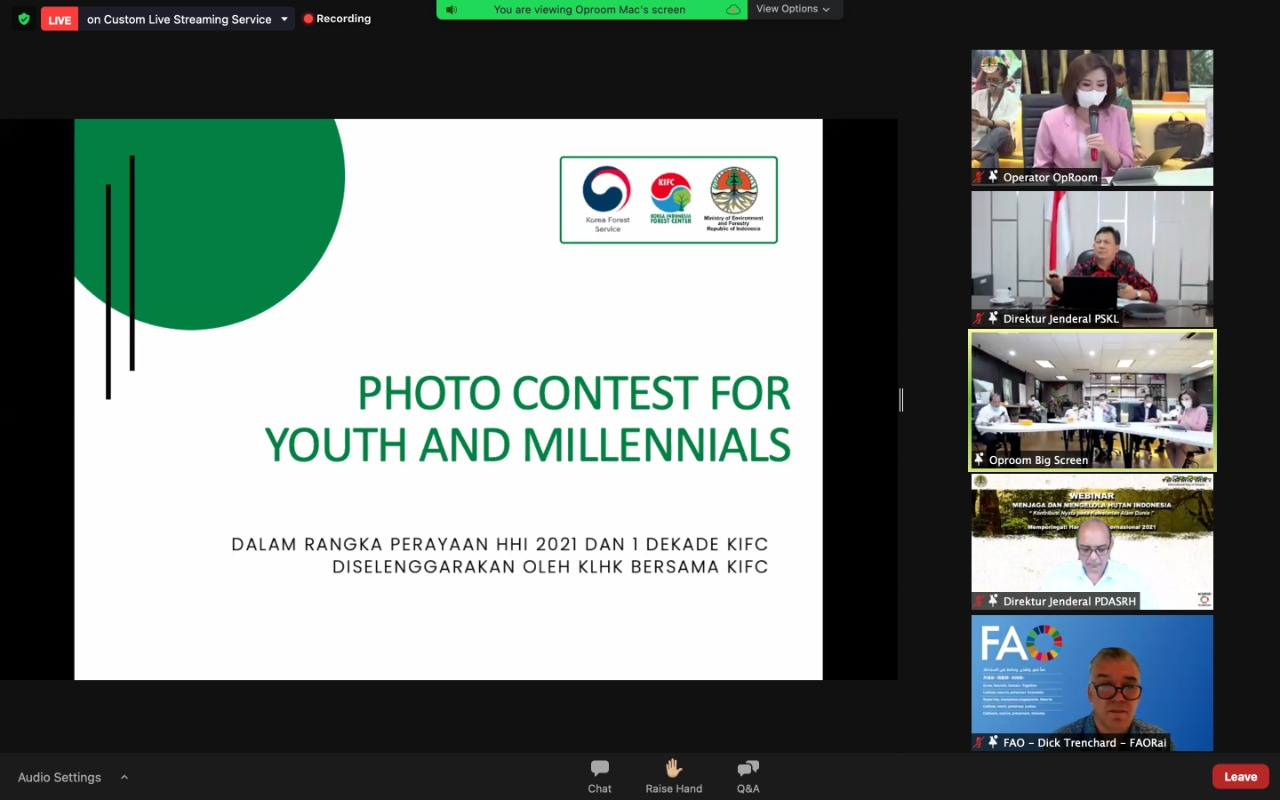Toggle Raise Hand in the bottom toolbar
This screenshot has width=1280, height=800.
point(673,775)
